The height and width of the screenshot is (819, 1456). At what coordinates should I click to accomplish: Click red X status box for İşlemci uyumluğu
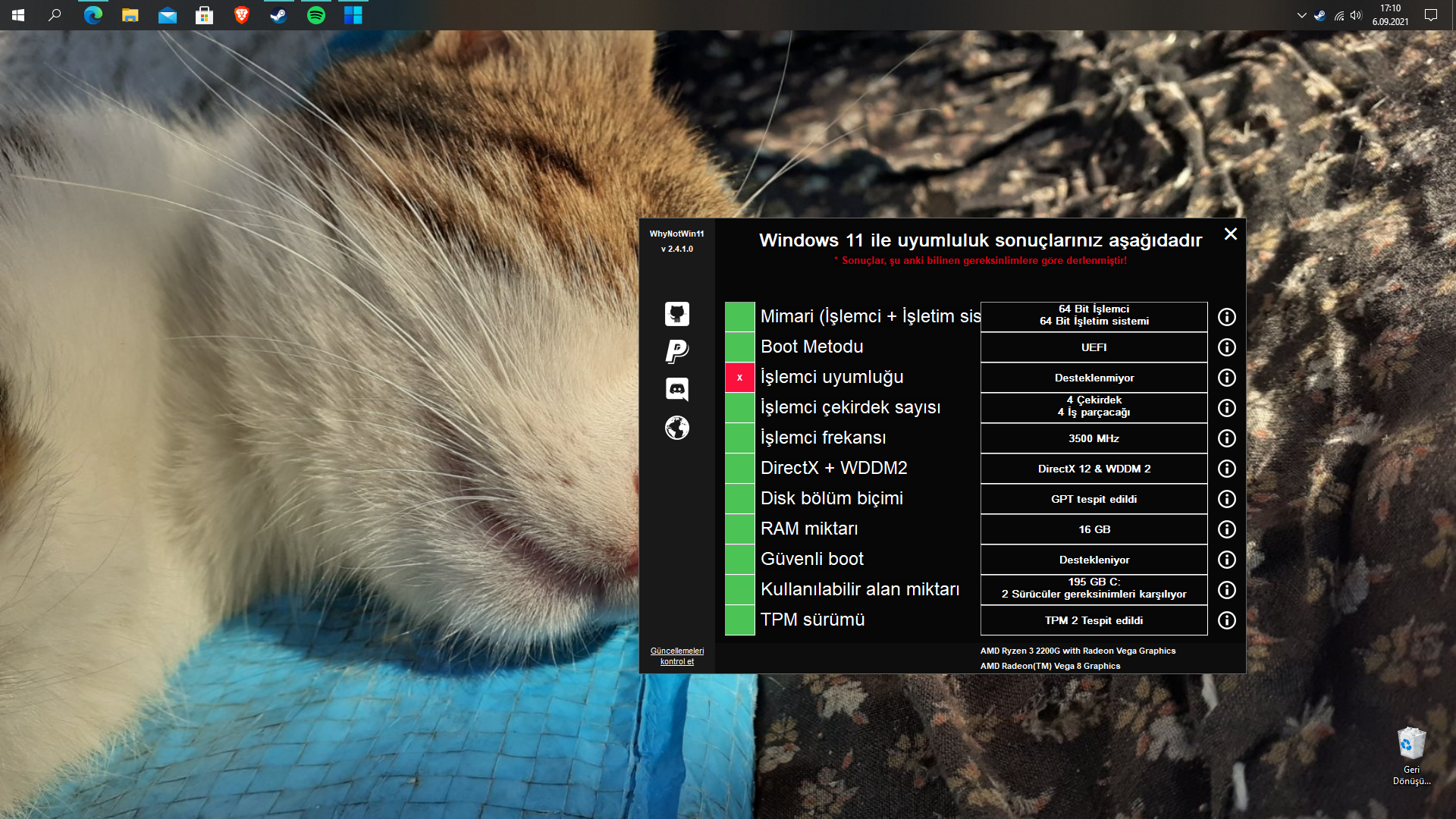pos(739,378)
